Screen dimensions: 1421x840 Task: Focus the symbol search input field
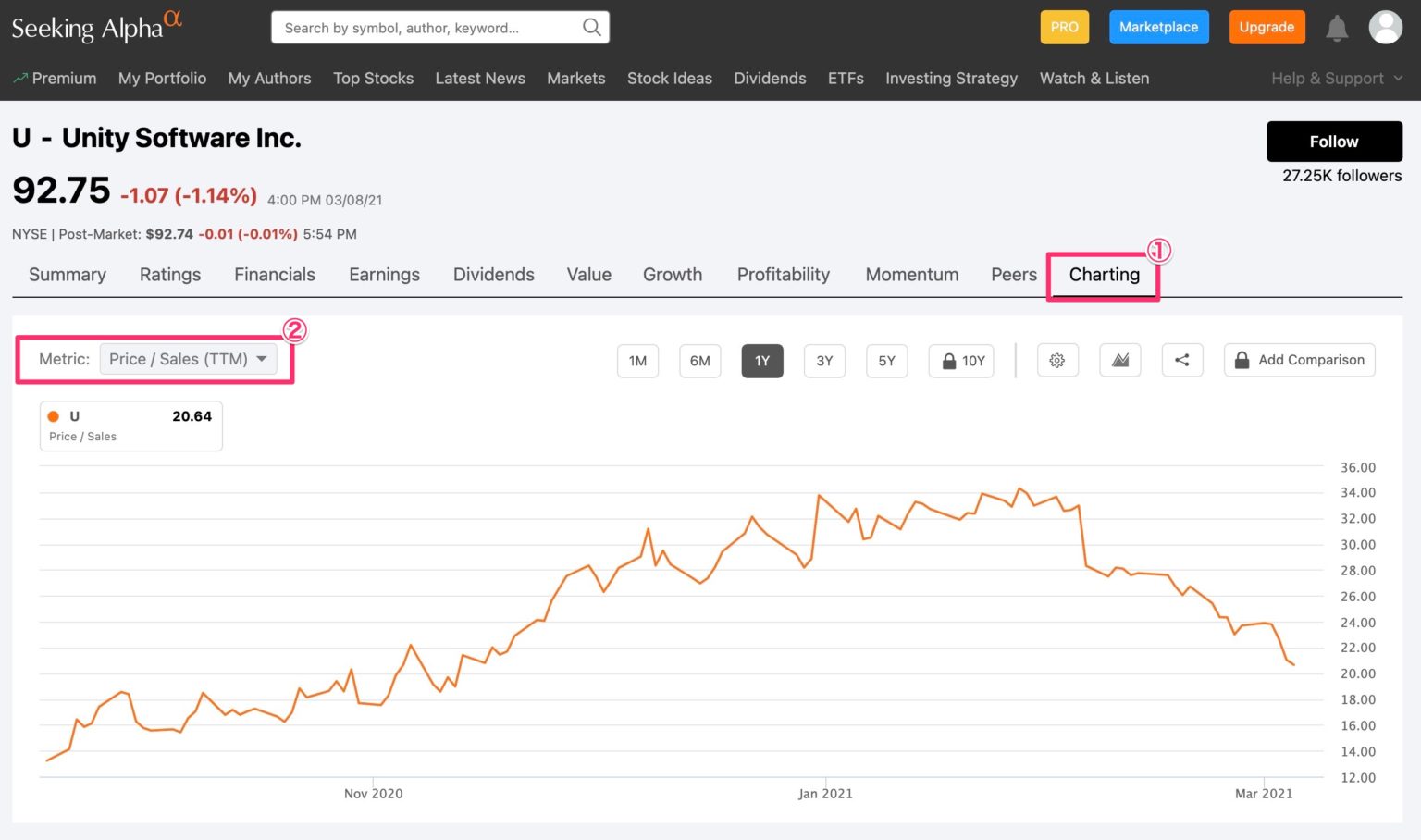[426, 28]
